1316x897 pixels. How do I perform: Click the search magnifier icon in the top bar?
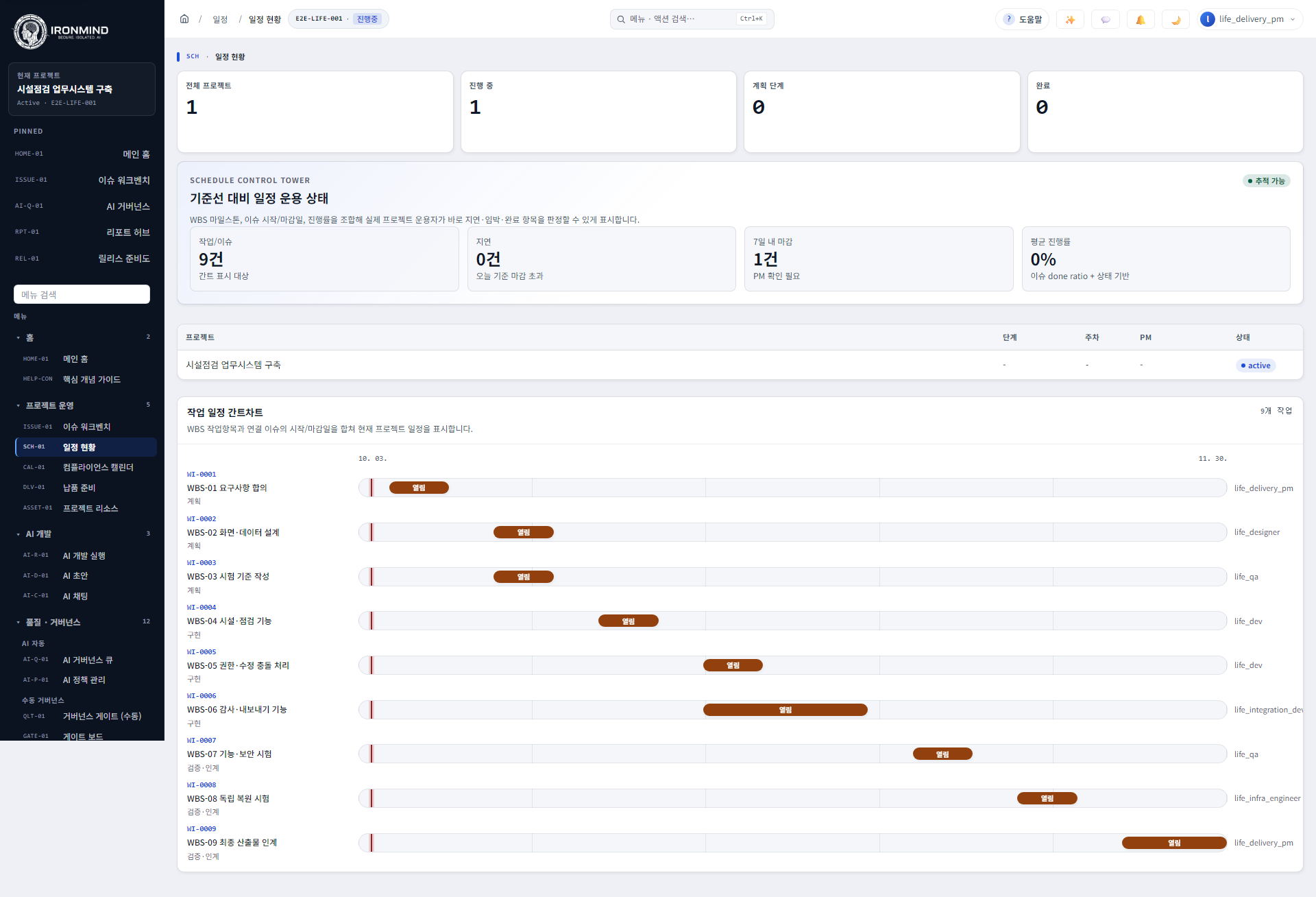click(x=621, y=19)
